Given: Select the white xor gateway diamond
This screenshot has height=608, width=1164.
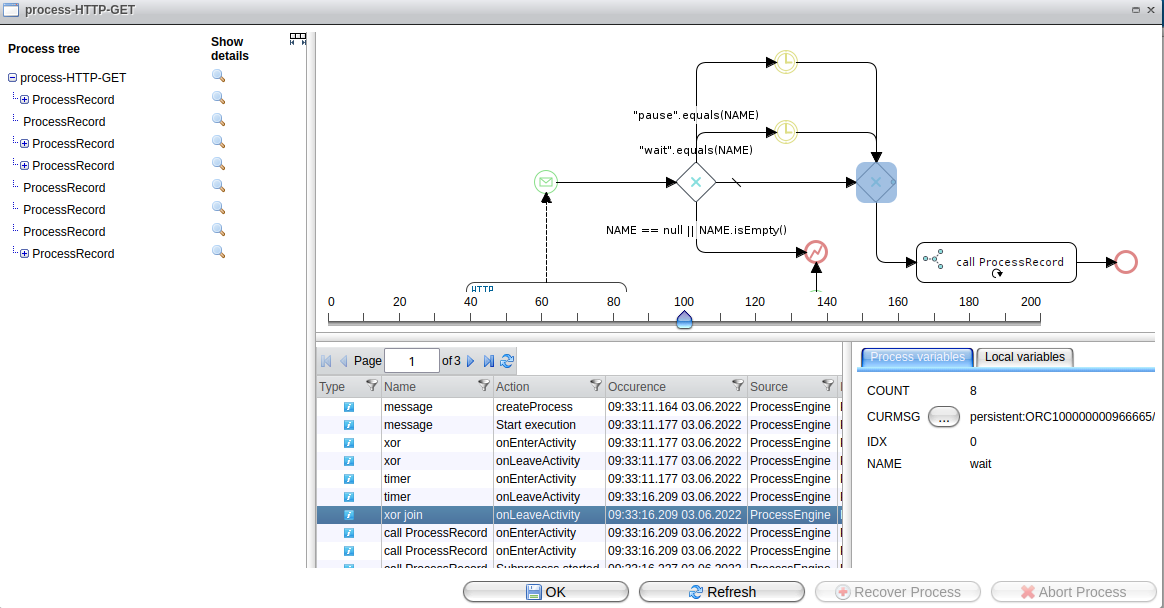Looking at the screenshot, I should tap(696, 182).
